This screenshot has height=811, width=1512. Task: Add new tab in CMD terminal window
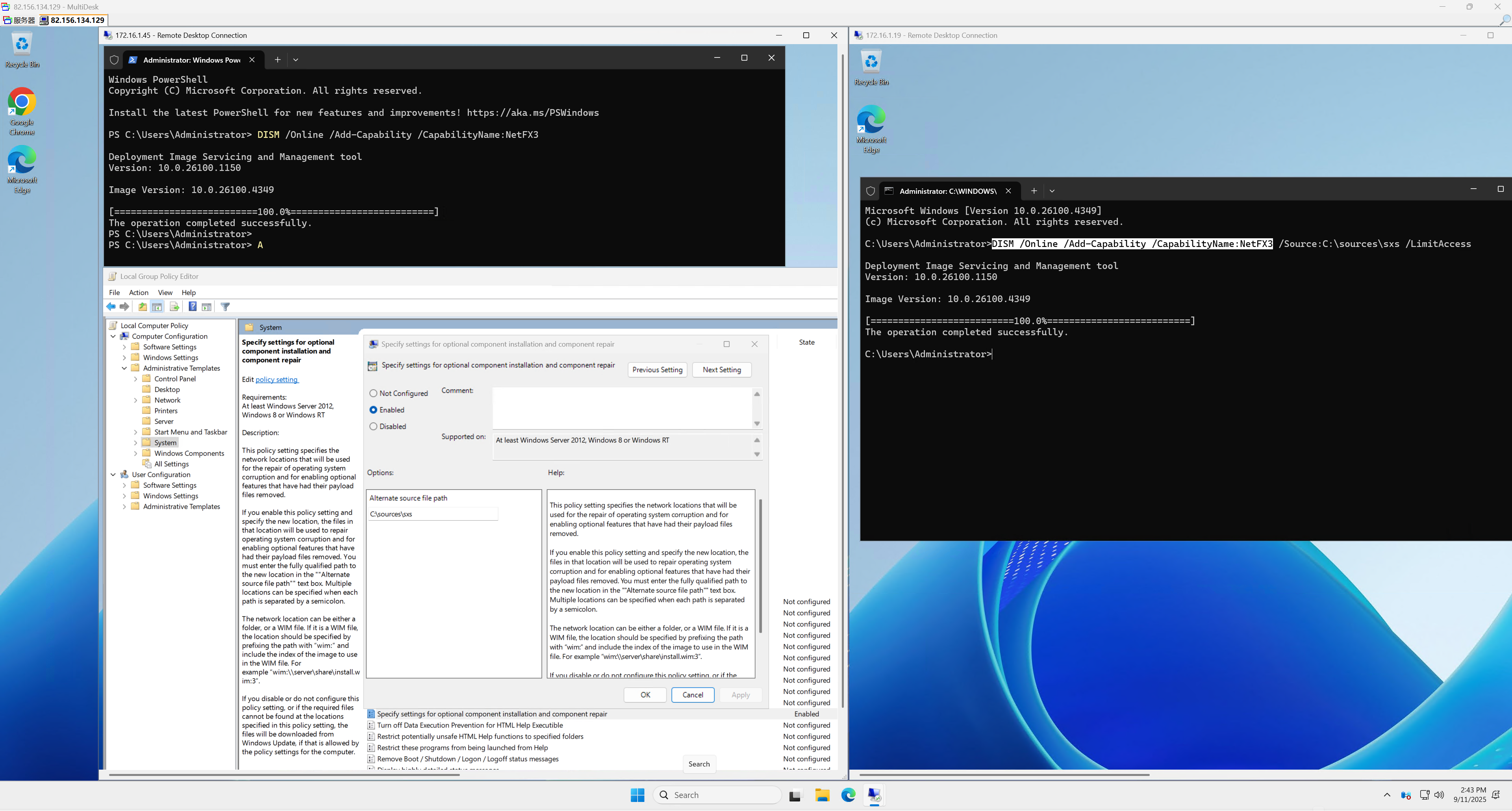pyautogui.click(x=1034, y=191)
